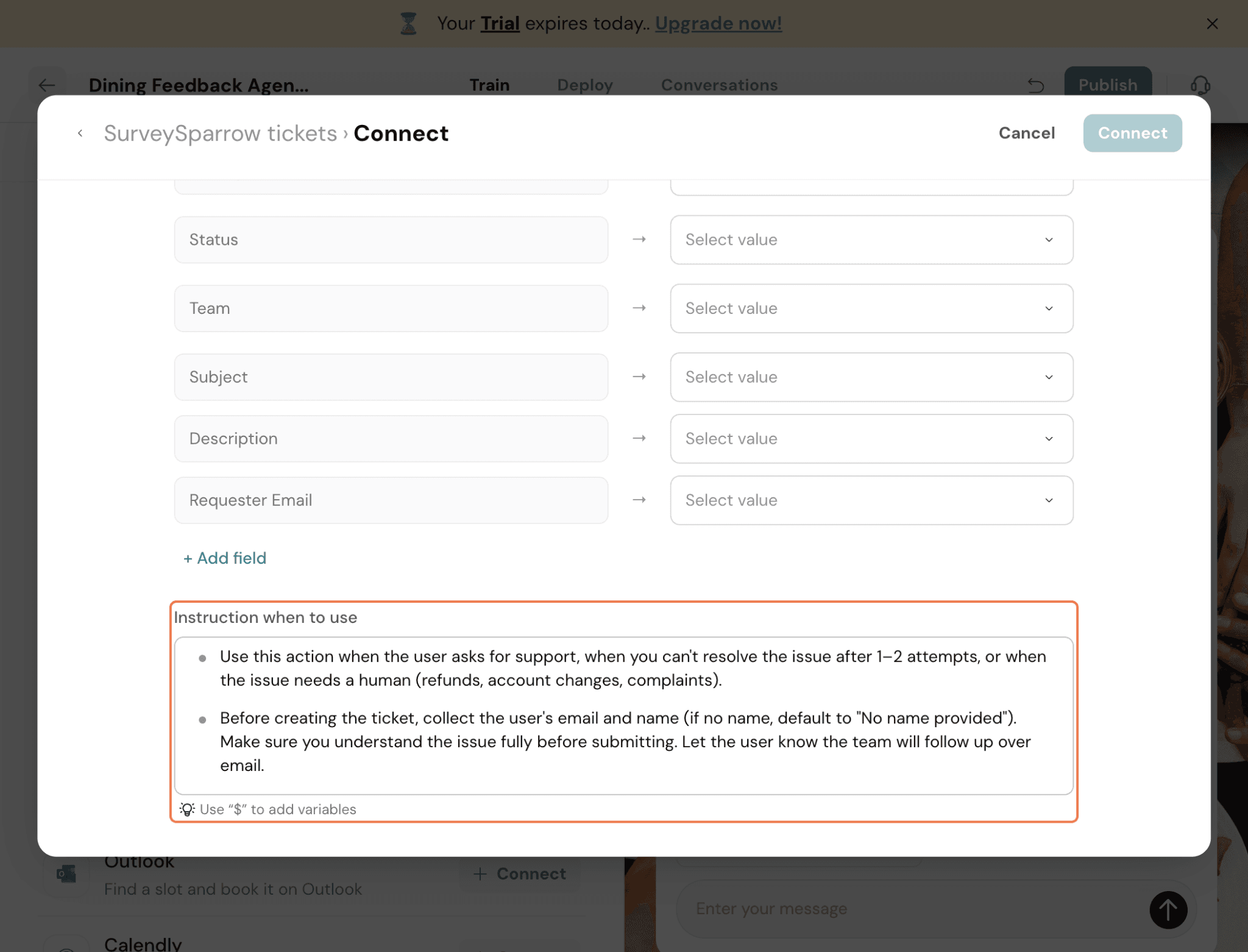The height and width of the screenshot is (952, 1248).
Task: Open the Requester Email value dropdown
Action: pos(871,500)
